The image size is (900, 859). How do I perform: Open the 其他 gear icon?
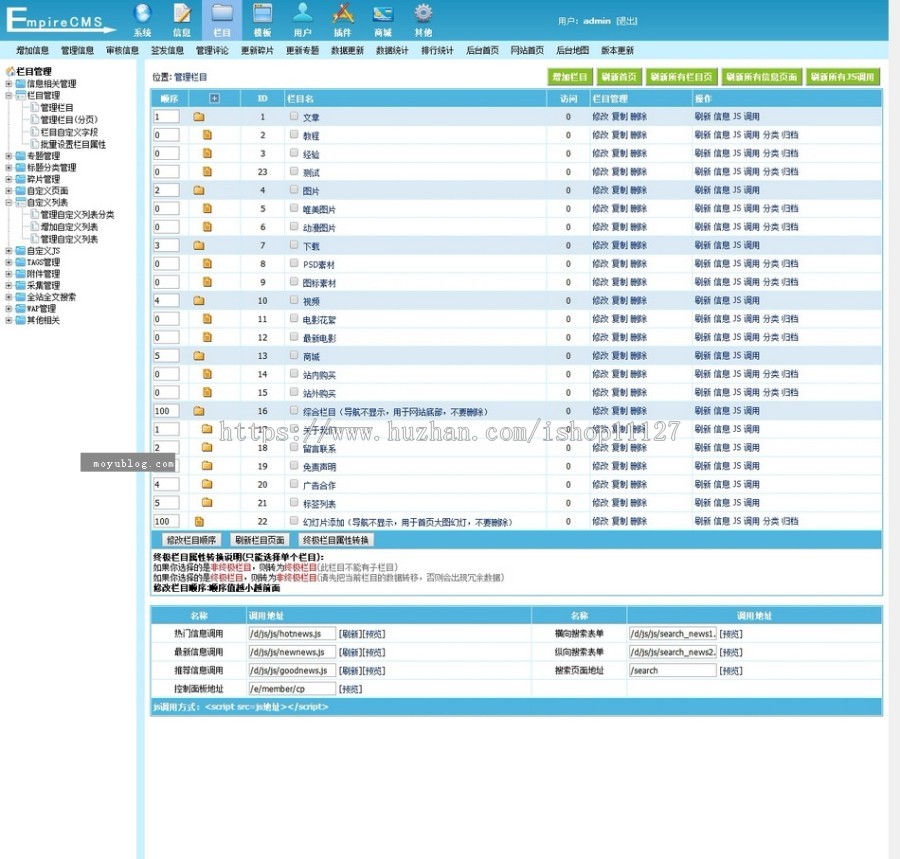point(423,14)
